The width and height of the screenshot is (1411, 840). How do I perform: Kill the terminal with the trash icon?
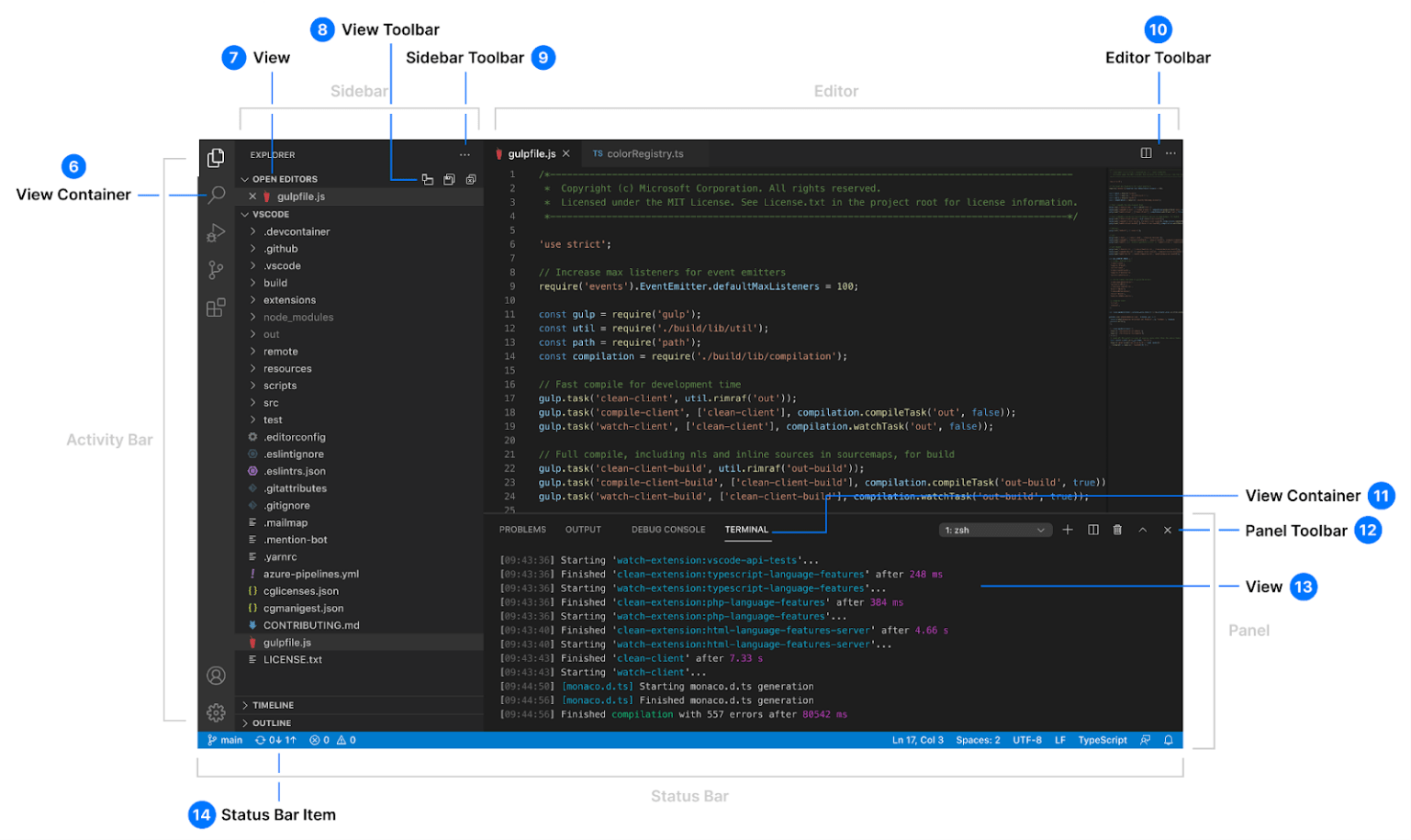[1117, 530]
